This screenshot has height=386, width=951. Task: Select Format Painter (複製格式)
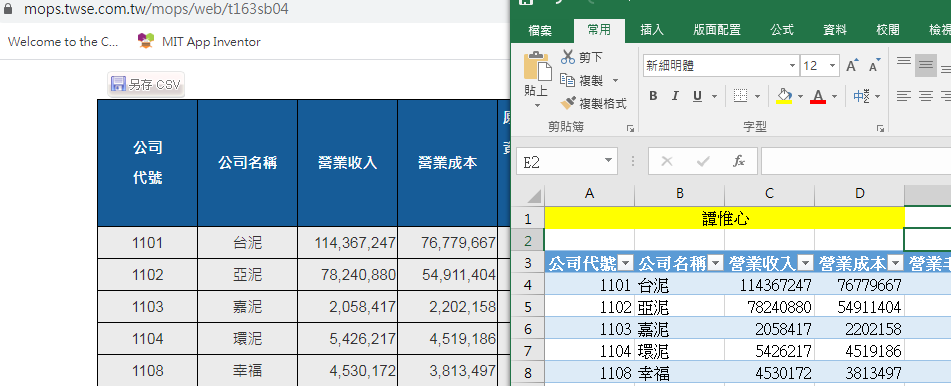pyautogui.click(x=593, y=103)
